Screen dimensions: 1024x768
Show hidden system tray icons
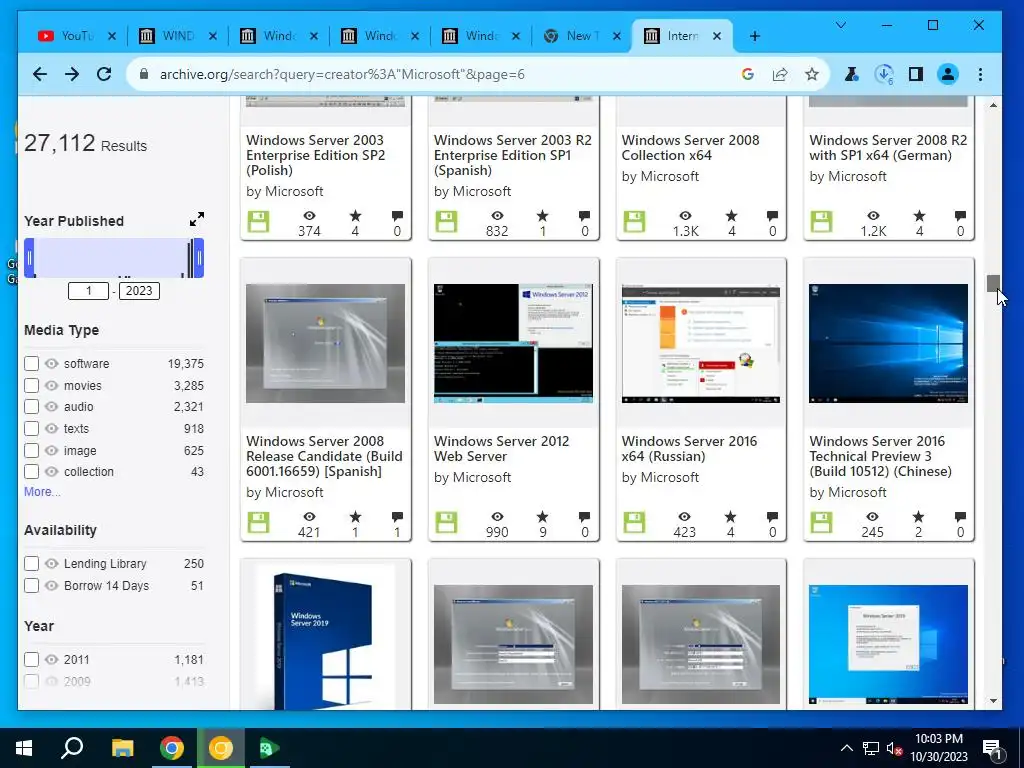pos(846,748)
